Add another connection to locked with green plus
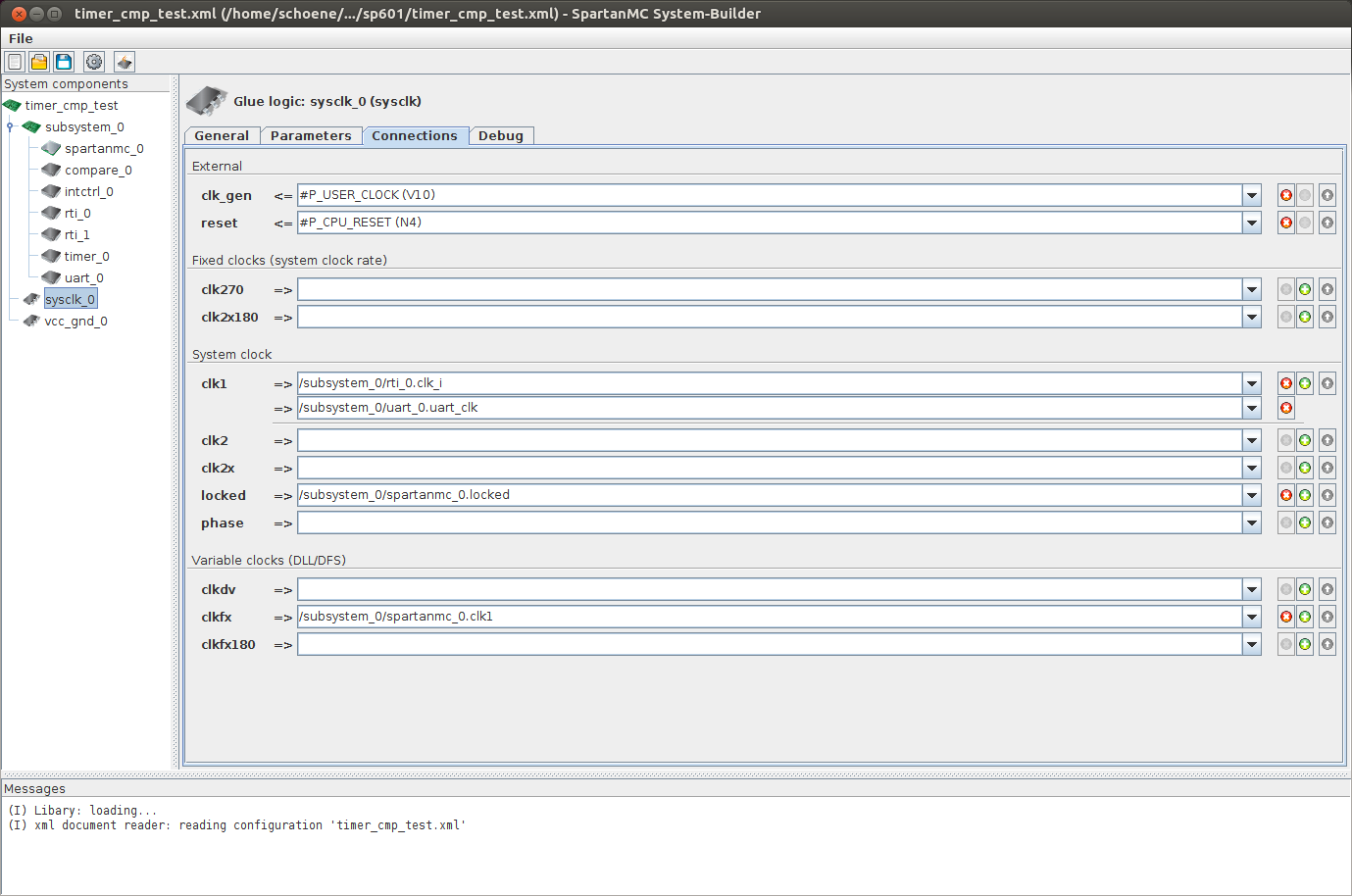Screen dimensions: 1352x896 coord(1305,495)
